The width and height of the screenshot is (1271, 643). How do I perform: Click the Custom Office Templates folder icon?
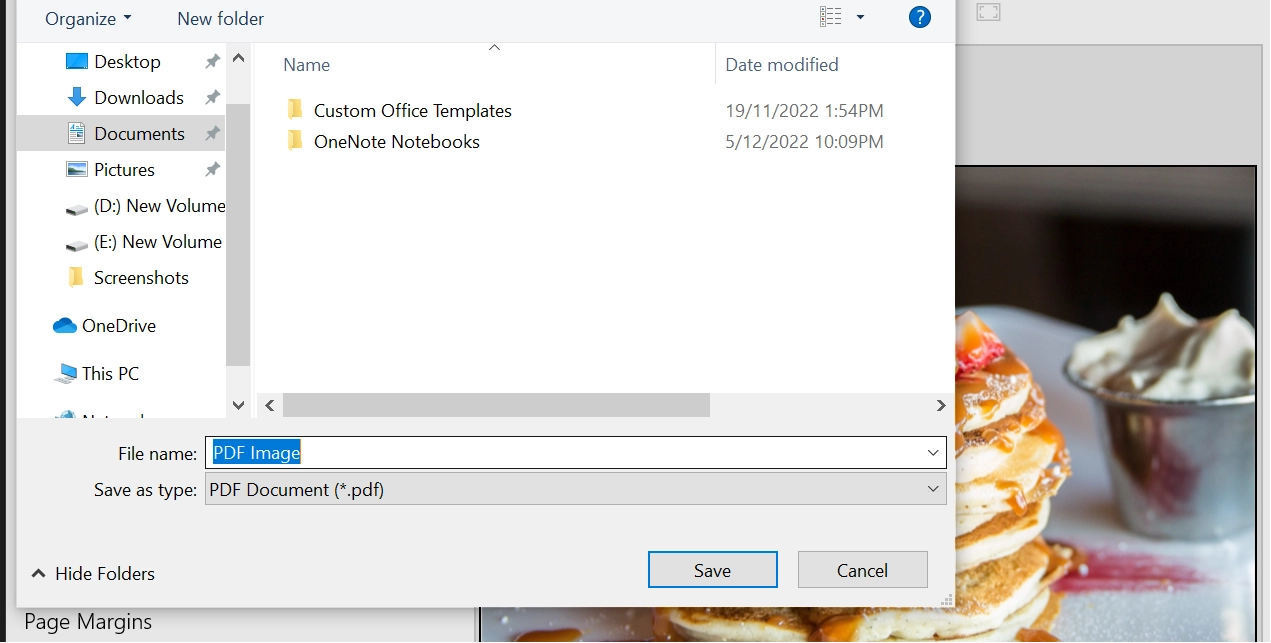point(295,109)
